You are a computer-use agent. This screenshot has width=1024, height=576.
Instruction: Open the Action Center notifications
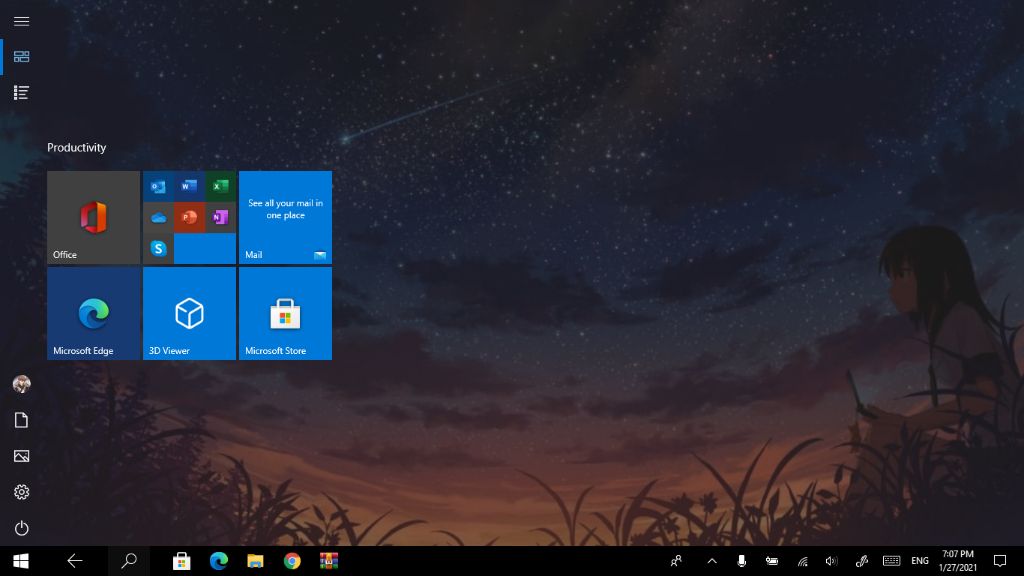1000,561
